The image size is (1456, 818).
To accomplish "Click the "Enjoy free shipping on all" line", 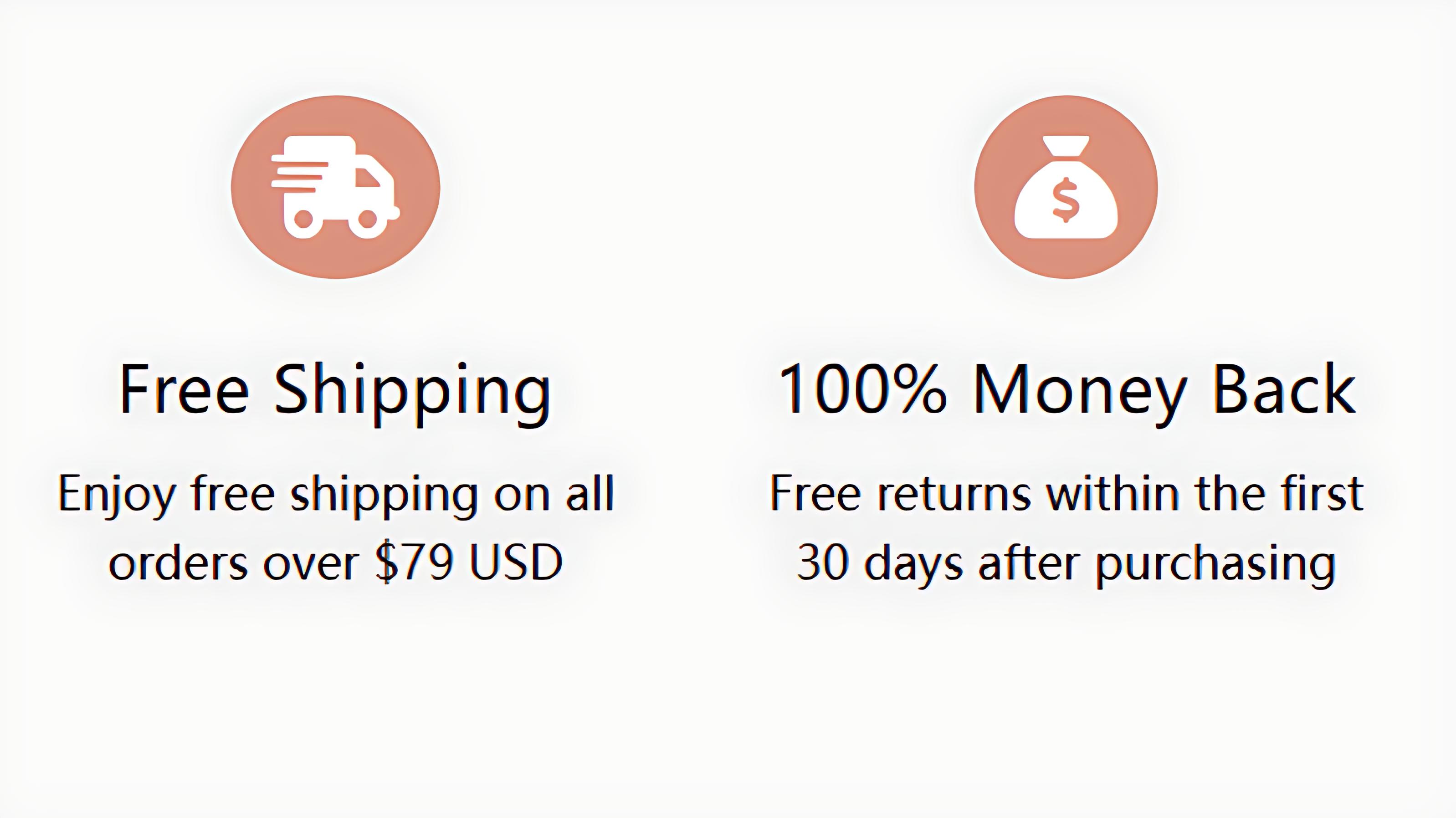I will click(x=336, y=494).
